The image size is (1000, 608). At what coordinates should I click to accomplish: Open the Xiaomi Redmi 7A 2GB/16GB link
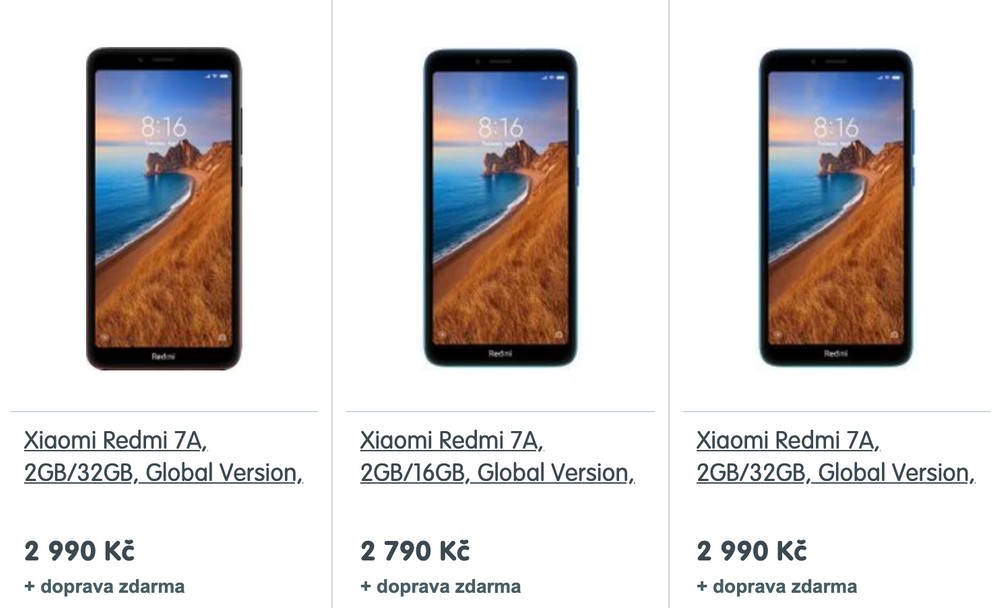tap(497, 456)
